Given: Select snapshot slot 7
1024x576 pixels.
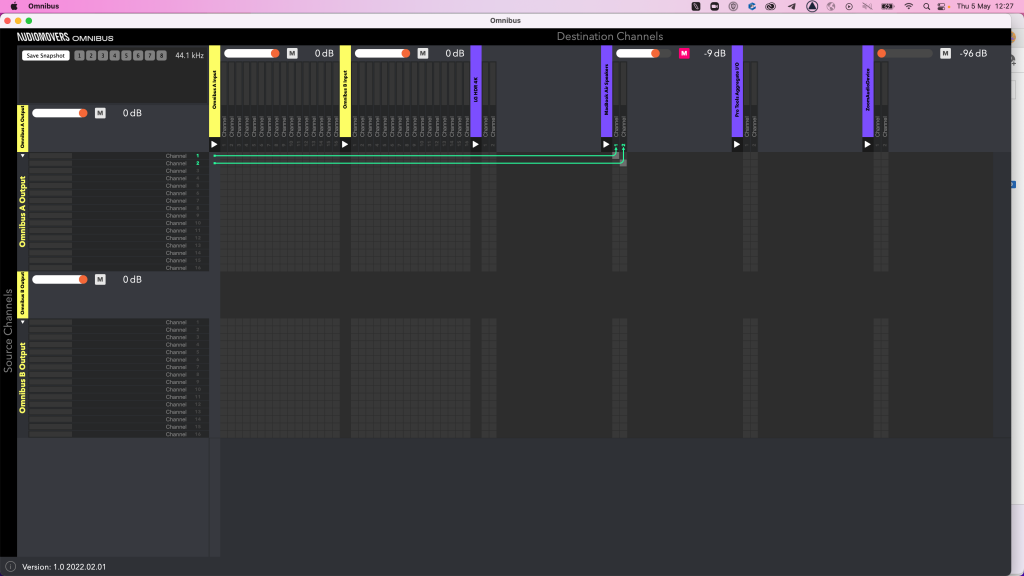Looking at the screenshot, I should (x=150, y=56).
